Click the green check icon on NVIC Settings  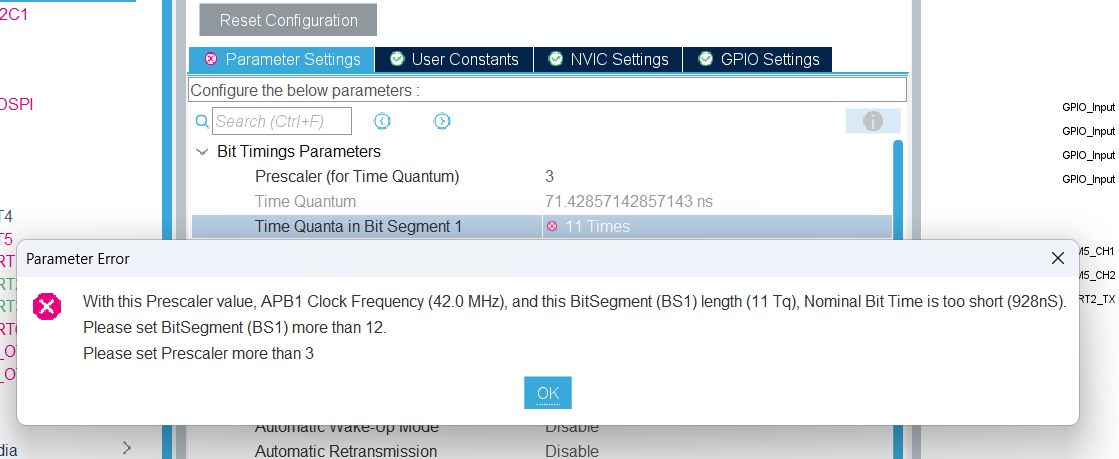point(555,59)
